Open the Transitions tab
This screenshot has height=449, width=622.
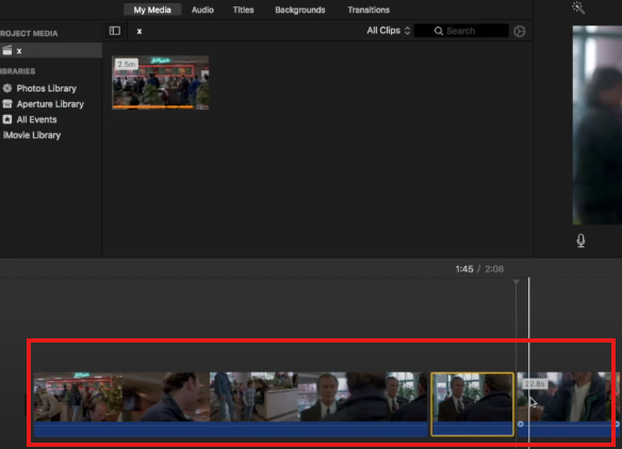(369, 10)
